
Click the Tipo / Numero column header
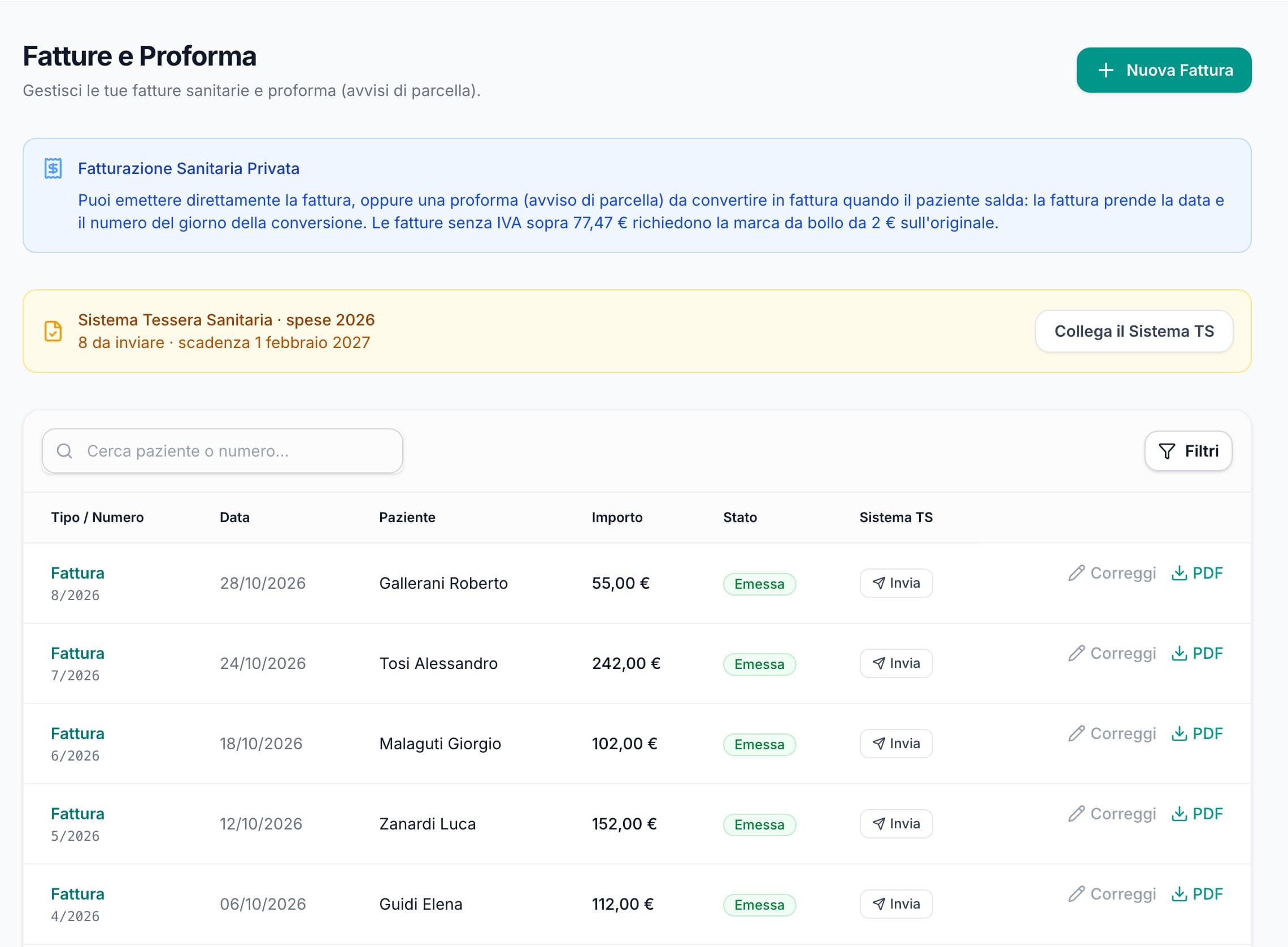[x=97, y=517]
